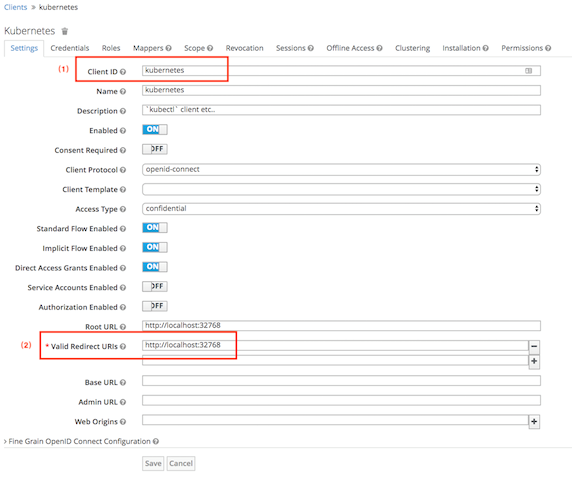Click the Web Origins input field

[335, 420]
